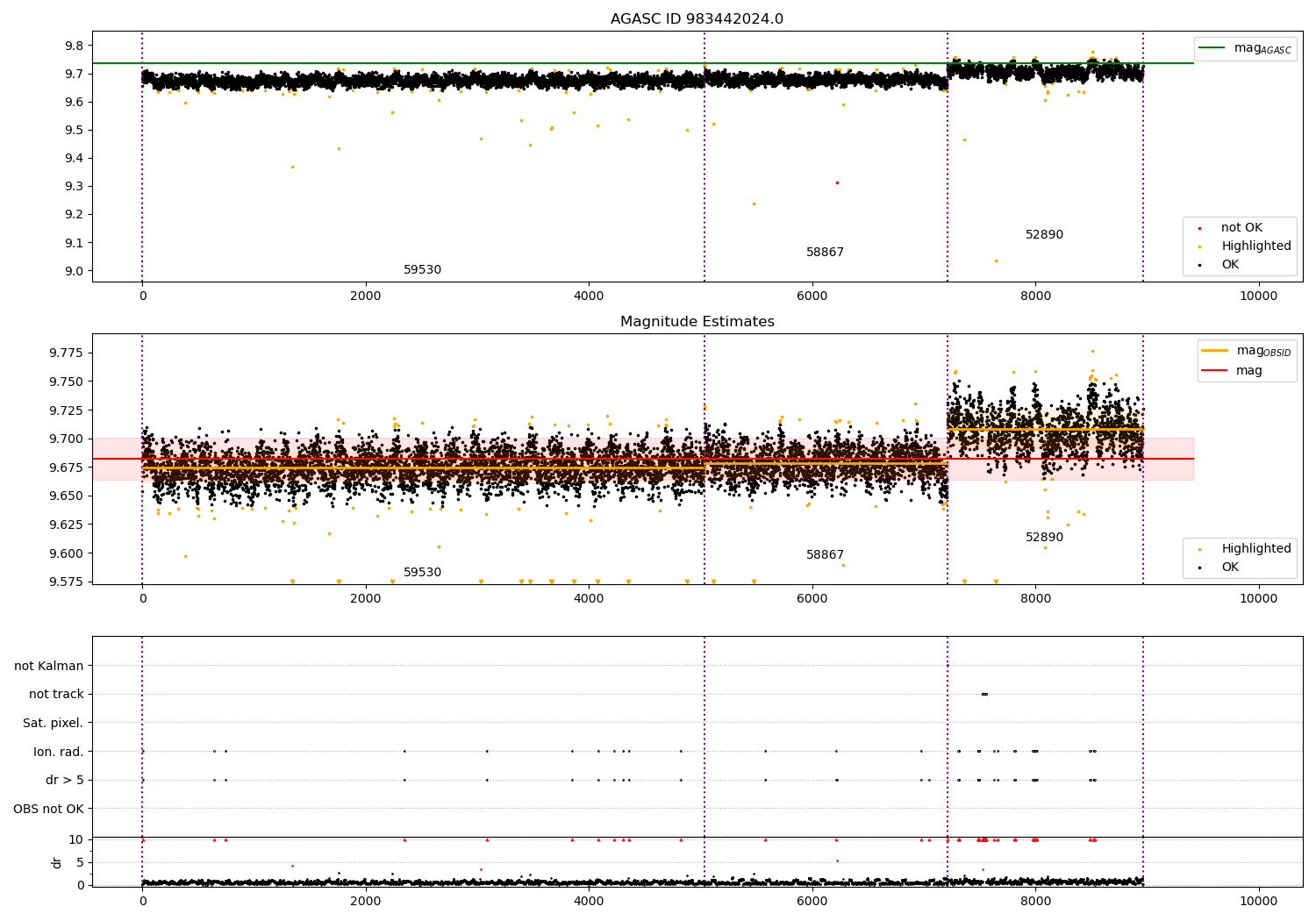Viewport: 1316px width, 921px height.
Task: Click the 9.0 y-axis tick label
Action: 75,271
